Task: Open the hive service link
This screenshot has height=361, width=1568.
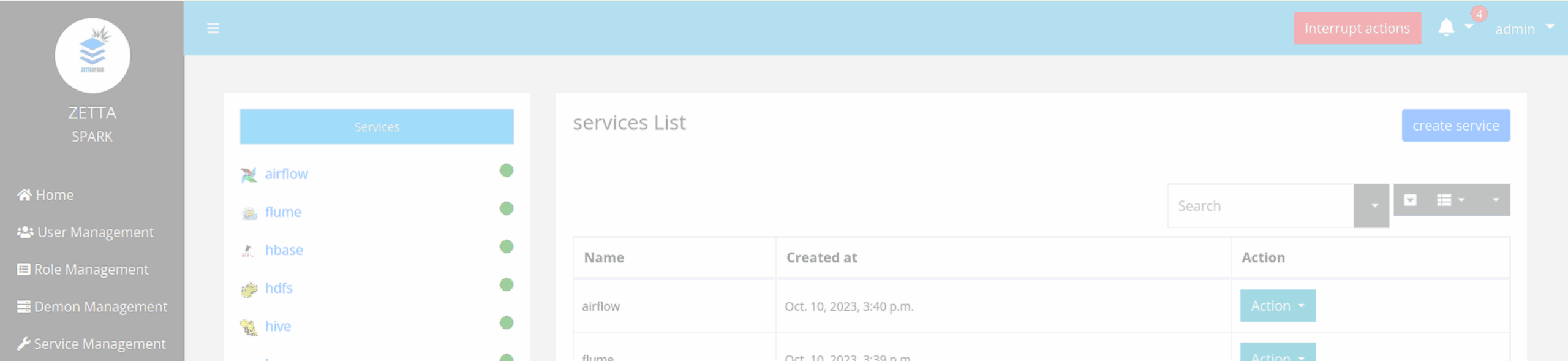Action: [x=277, y=326]
